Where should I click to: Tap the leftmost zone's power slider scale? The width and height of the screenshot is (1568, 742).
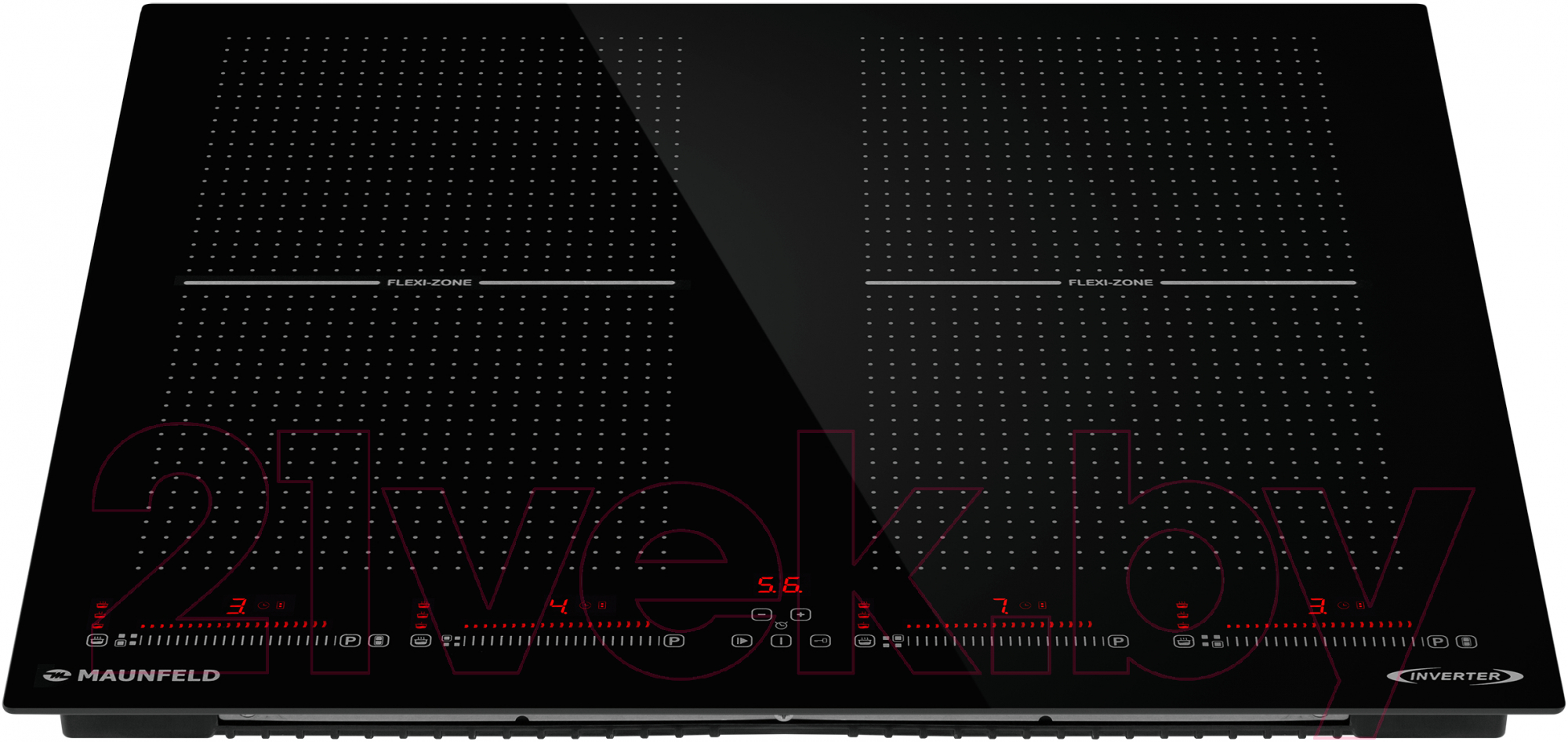pos(238,641)
